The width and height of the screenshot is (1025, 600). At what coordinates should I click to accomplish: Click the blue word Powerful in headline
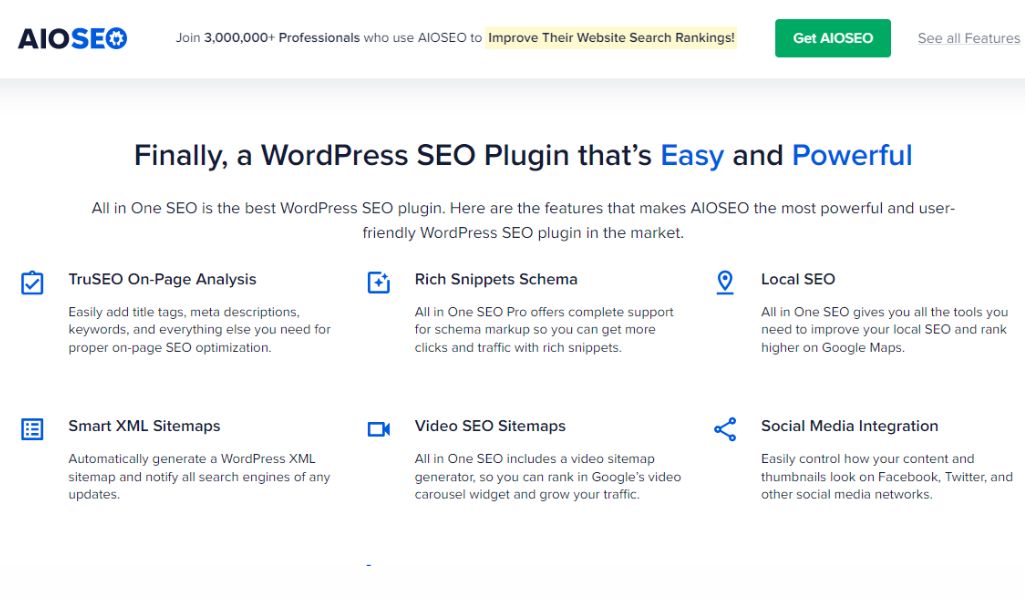pos(852,156)
